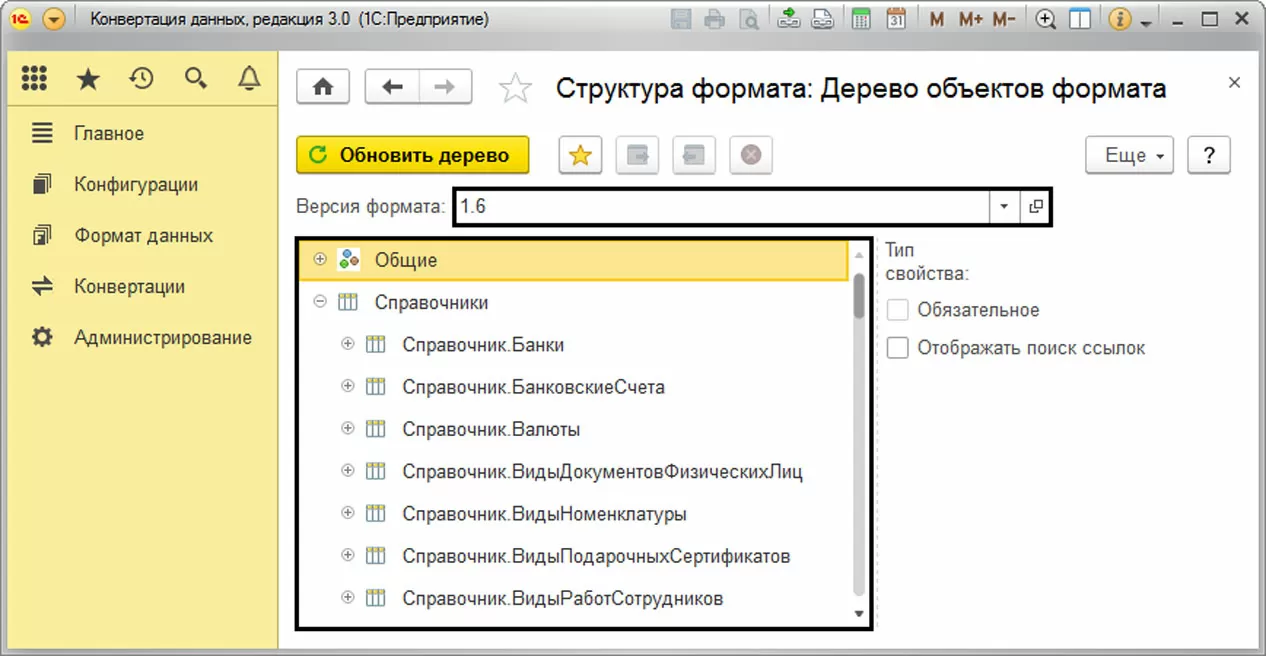The height and width of the screenshot is (656, 1266).
Task: Click the M memory button
Action: pos(936,19)
